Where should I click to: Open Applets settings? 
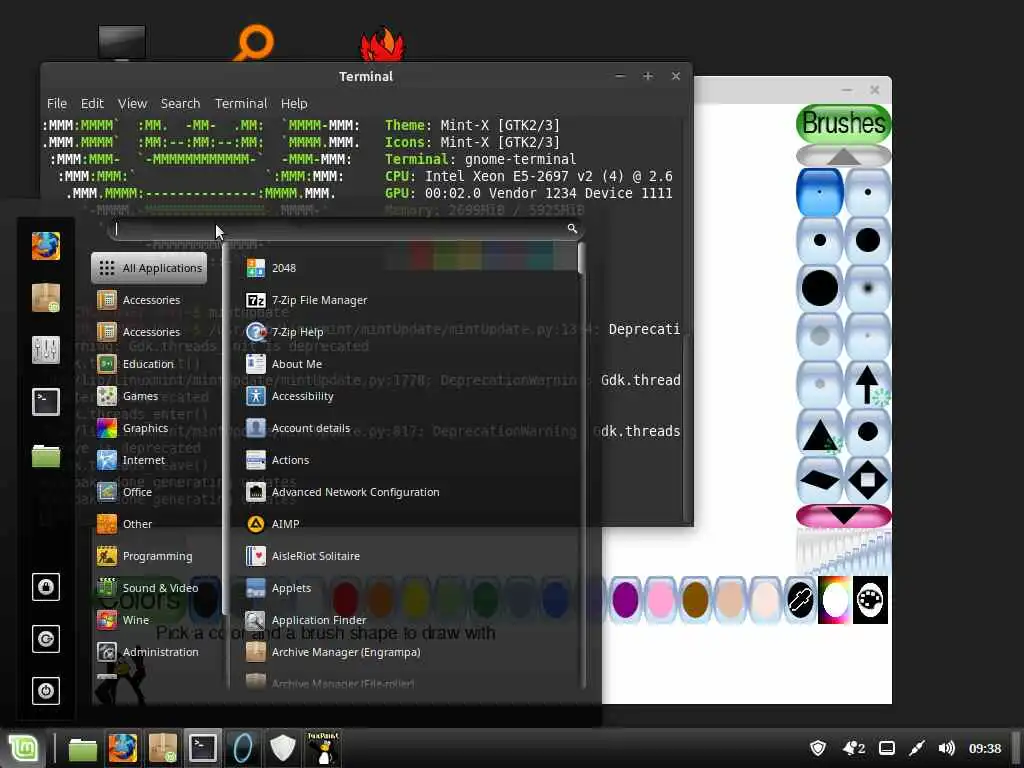(x=278, y=588)
